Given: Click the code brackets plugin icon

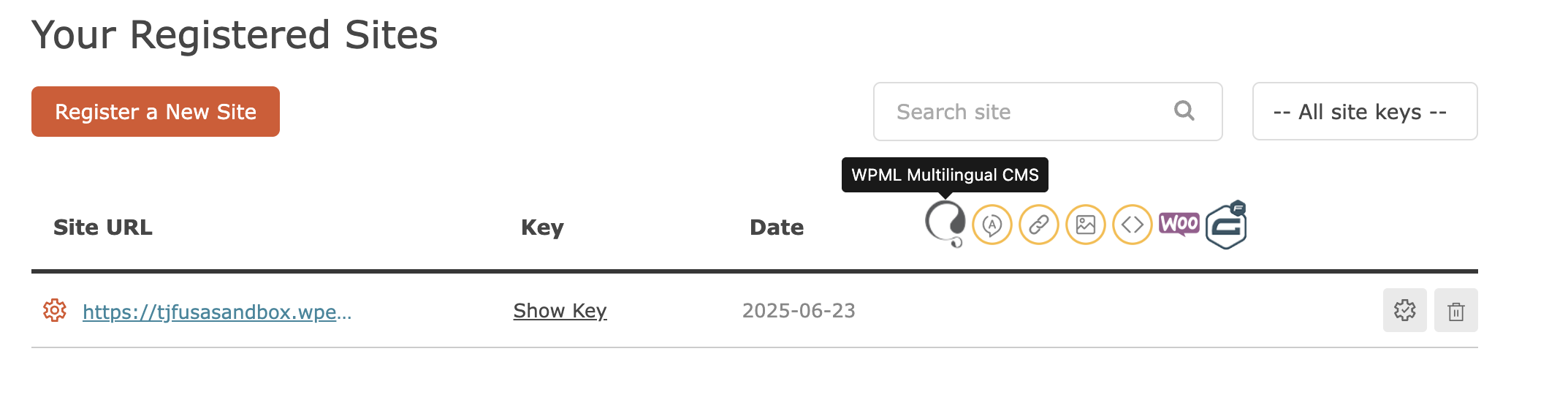Looking at the screenshot, I should tap(1133, 225).
